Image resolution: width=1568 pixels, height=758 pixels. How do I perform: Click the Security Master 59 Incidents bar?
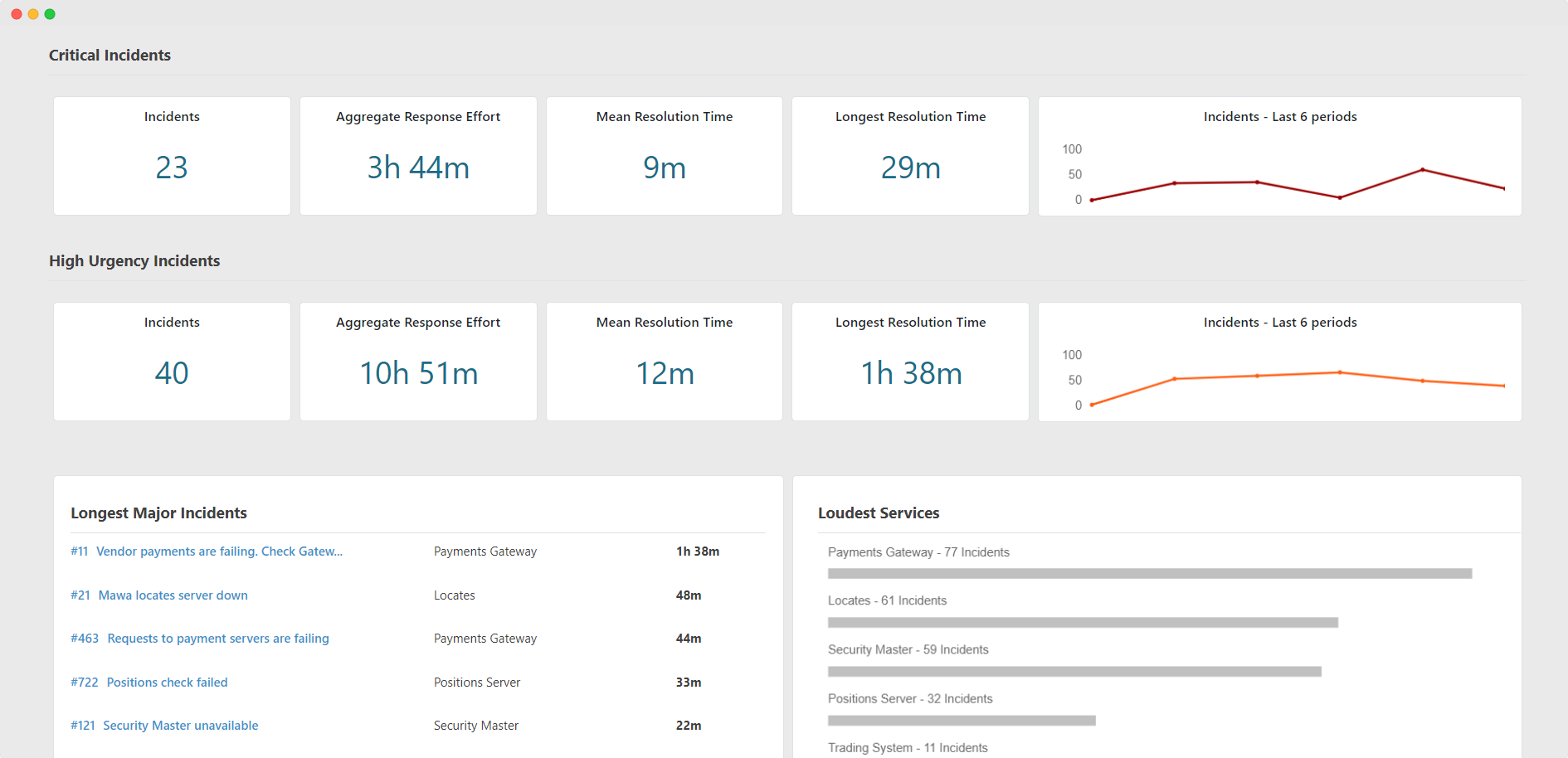tap(1074, 672)
